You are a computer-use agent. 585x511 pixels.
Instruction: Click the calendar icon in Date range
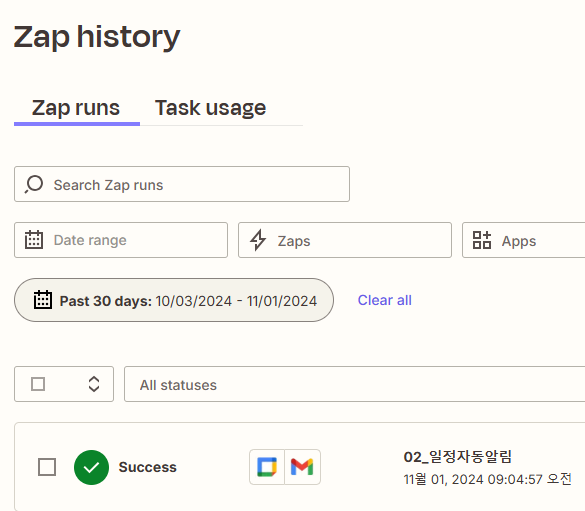coord(34,240)
